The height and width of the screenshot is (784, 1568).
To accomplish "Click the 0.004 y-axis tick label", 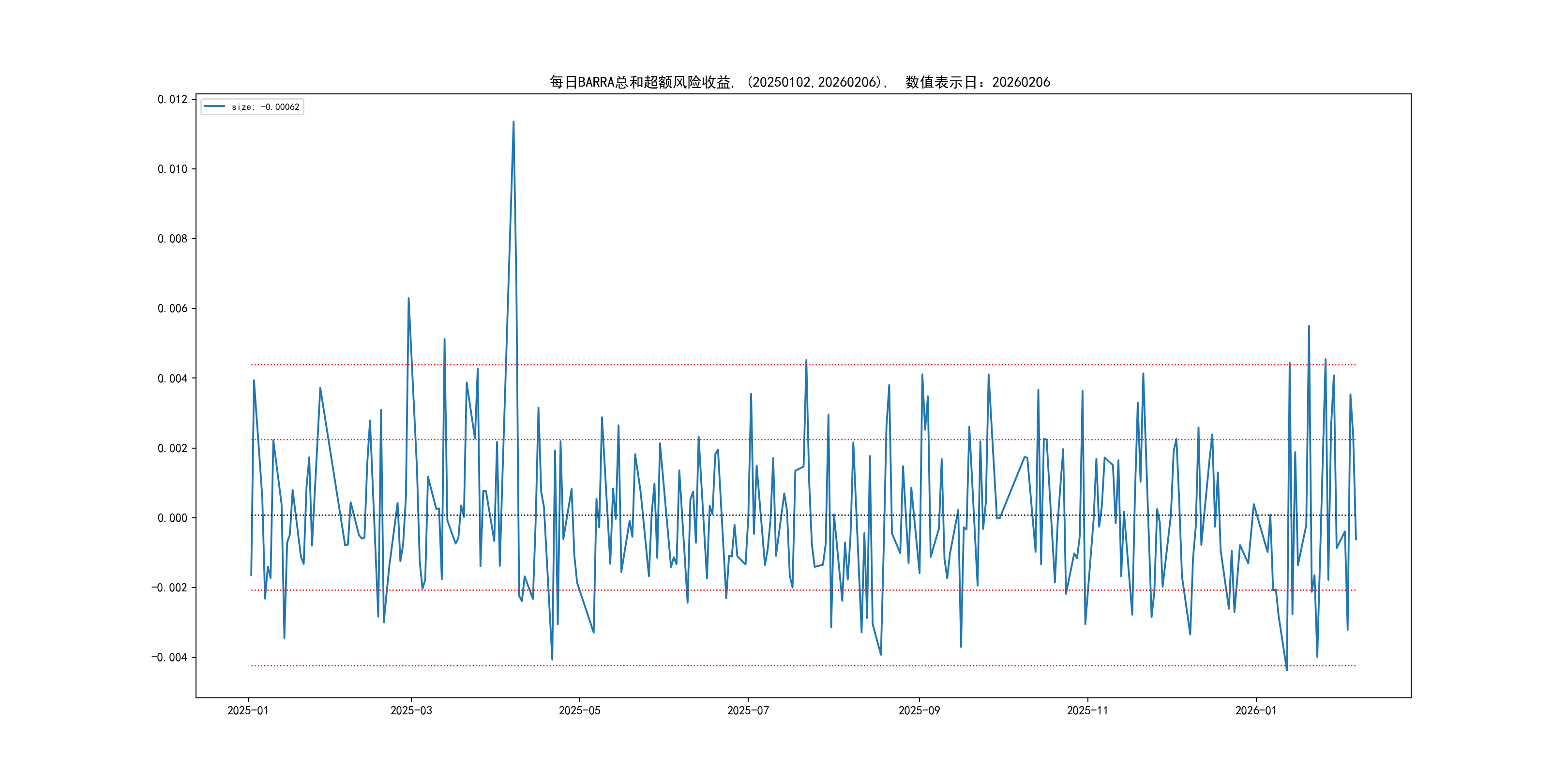I will [172, 378].
